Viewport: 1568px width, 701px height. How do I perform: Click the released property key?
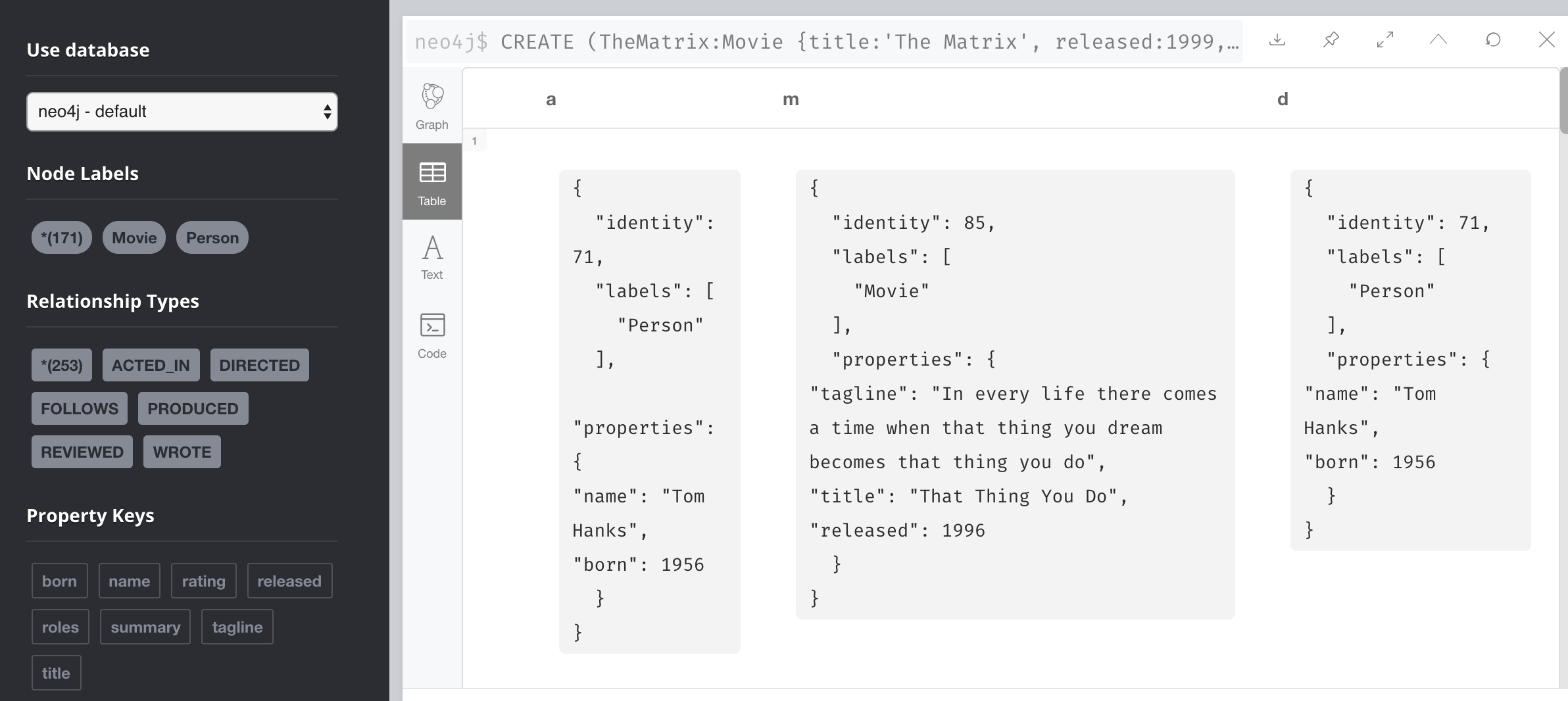click(x=289, y=581)
